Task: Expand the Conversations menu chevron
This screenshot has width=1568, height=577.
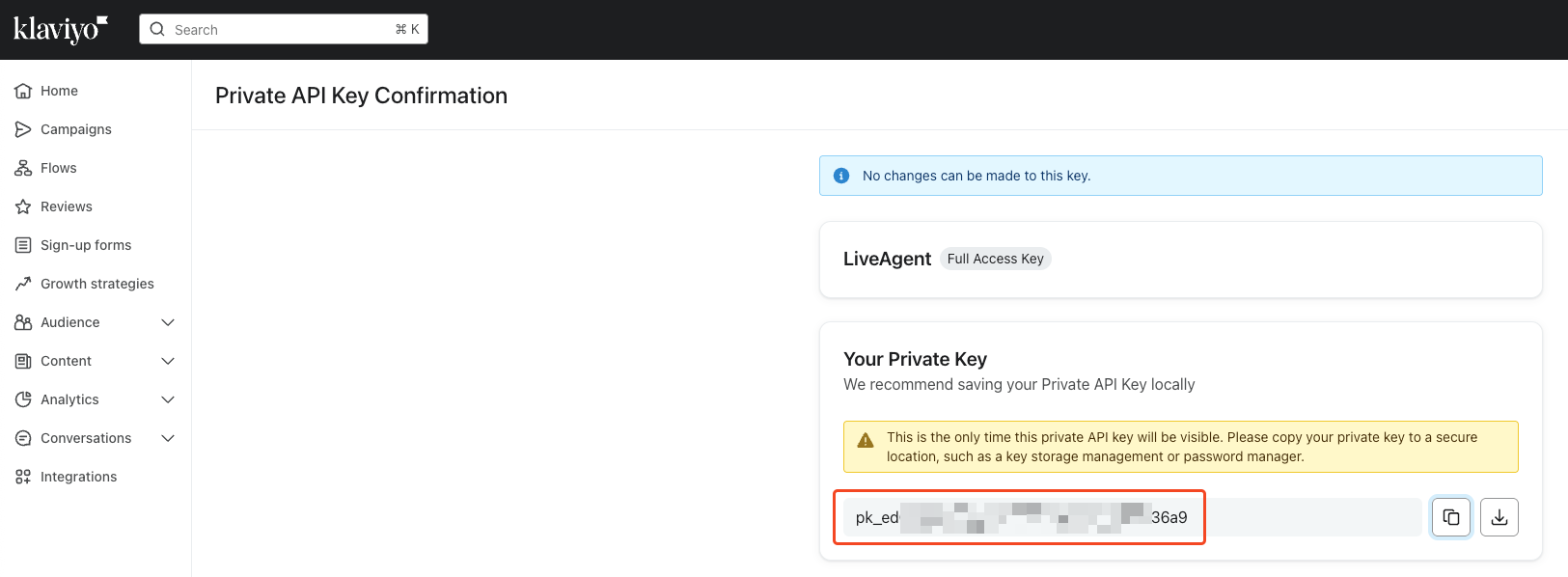Action: 168,438
